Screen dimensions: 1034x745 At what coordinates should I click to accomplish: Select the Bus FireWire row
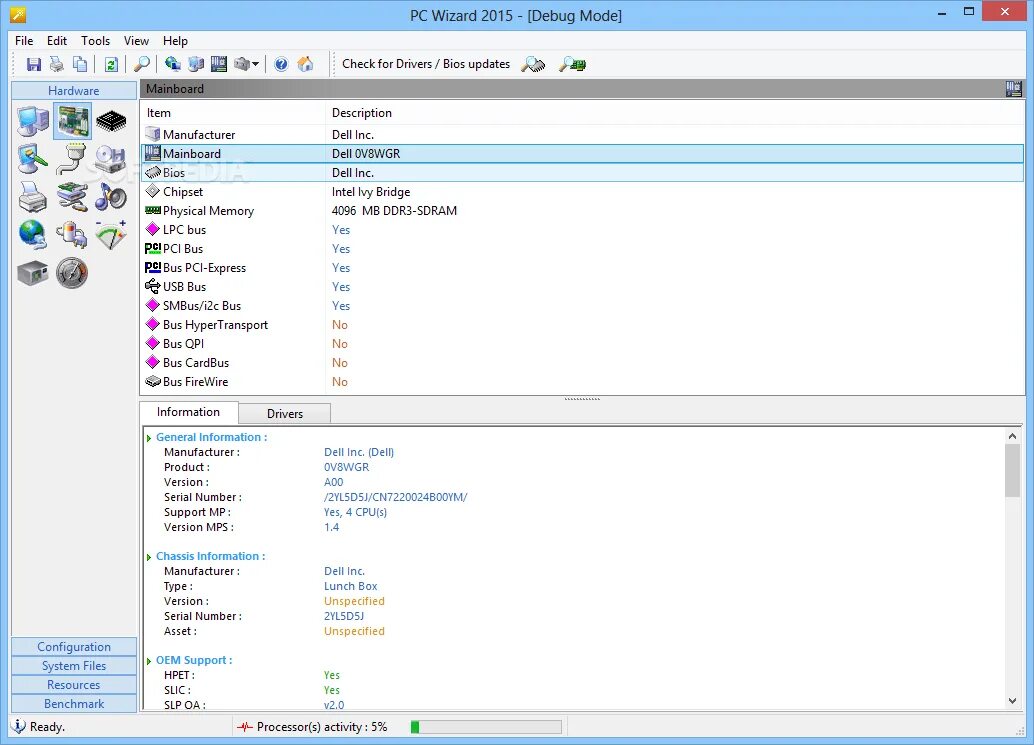(583, 382)
